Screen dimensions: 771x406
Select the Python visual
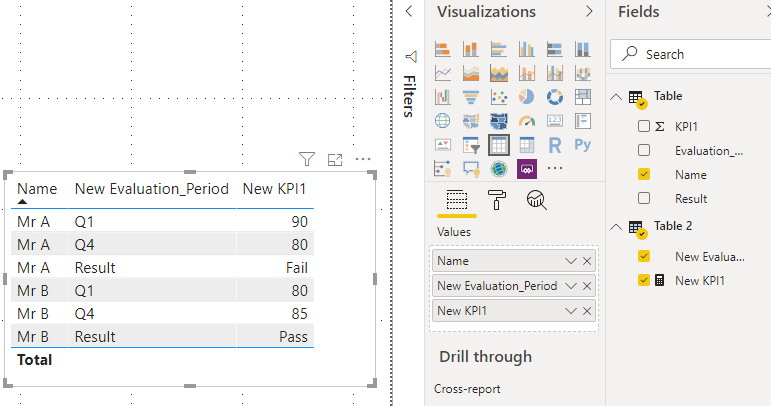click(x=583, y=145)
